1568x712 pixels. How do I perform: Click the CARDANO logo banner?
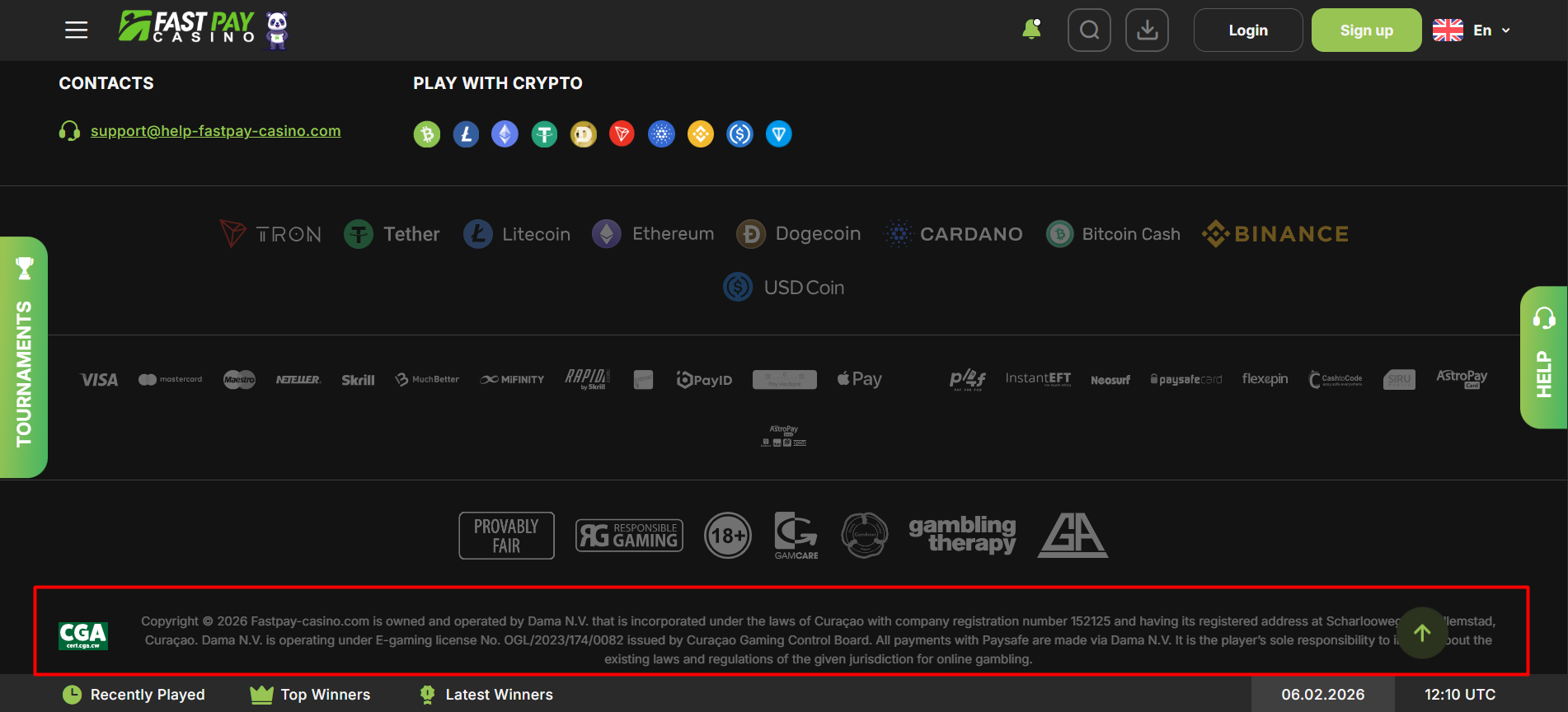(x=953, y=234)
